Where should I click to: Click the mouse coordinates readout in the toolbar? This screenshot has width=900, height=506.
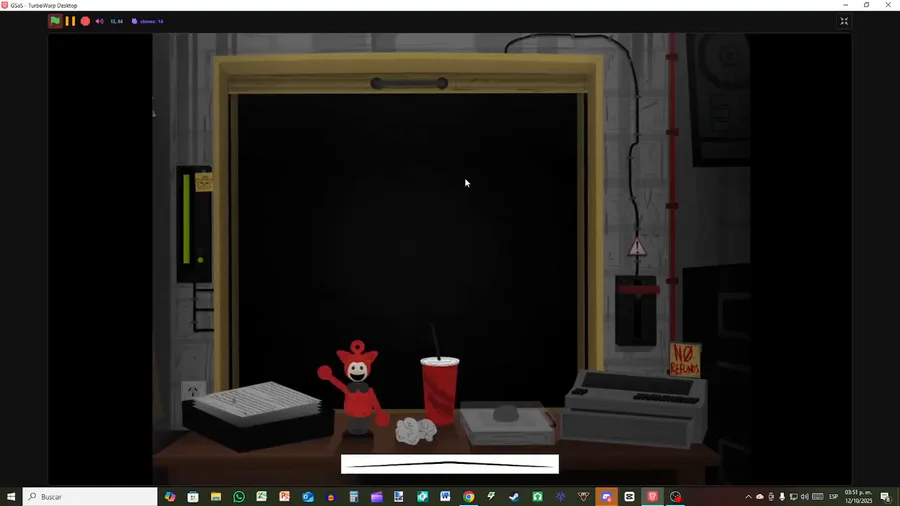click(x=117, y=21)
